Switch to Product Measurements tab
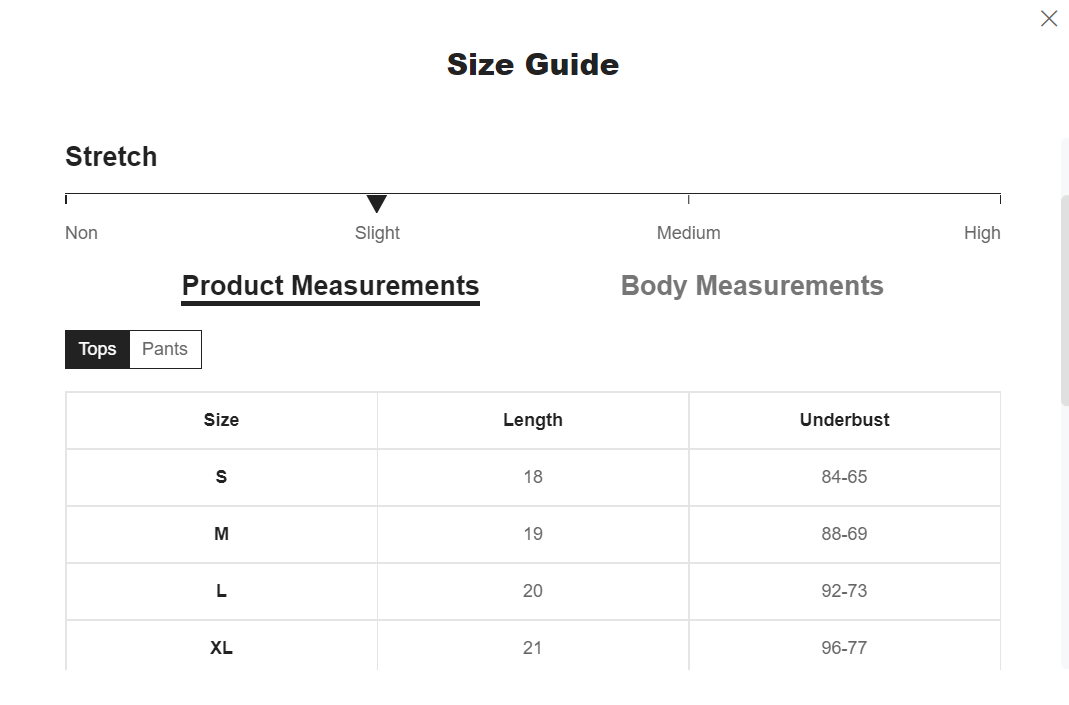Viewport: 1069px width, 705px height. click(330, 286)
